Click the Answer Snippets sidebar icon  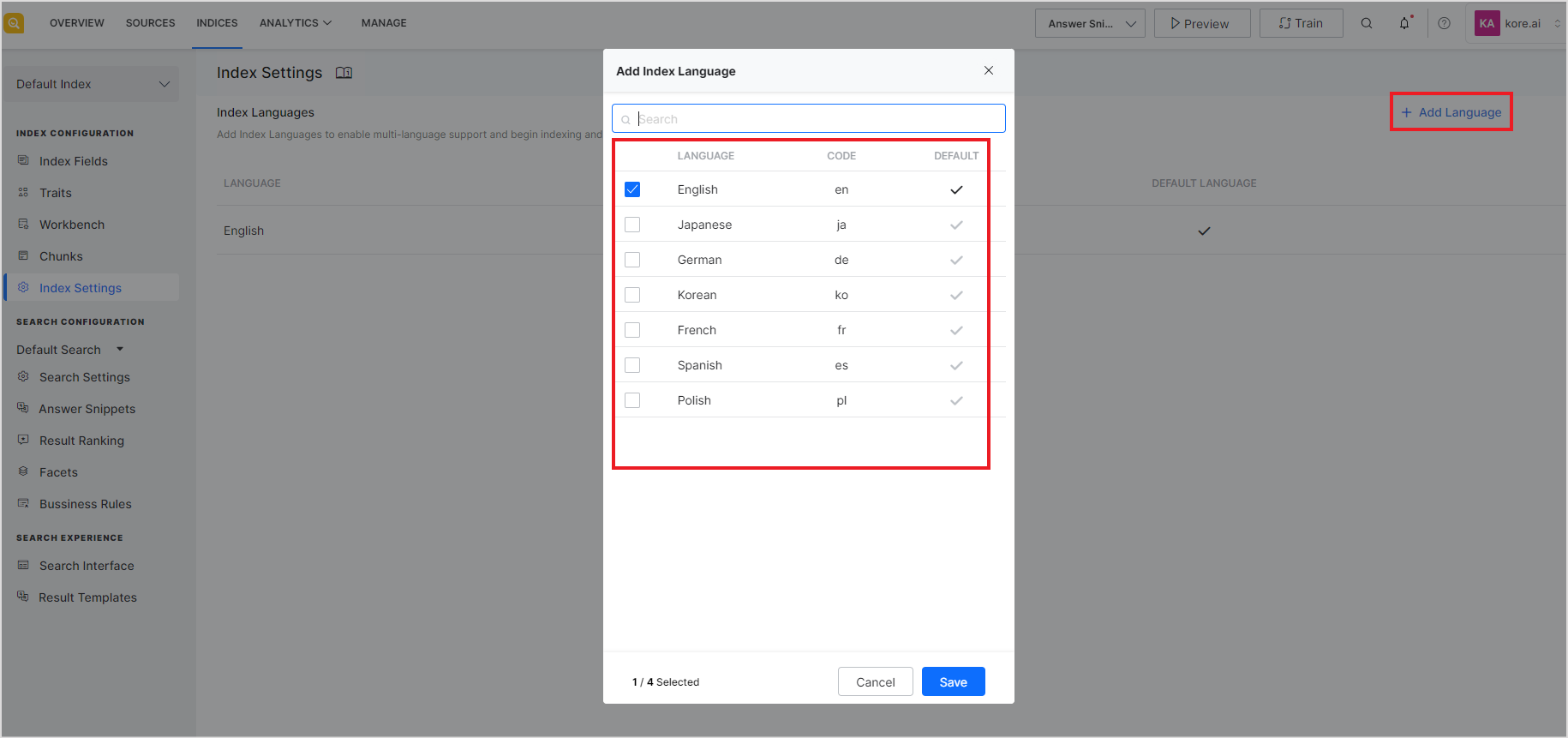23,408
